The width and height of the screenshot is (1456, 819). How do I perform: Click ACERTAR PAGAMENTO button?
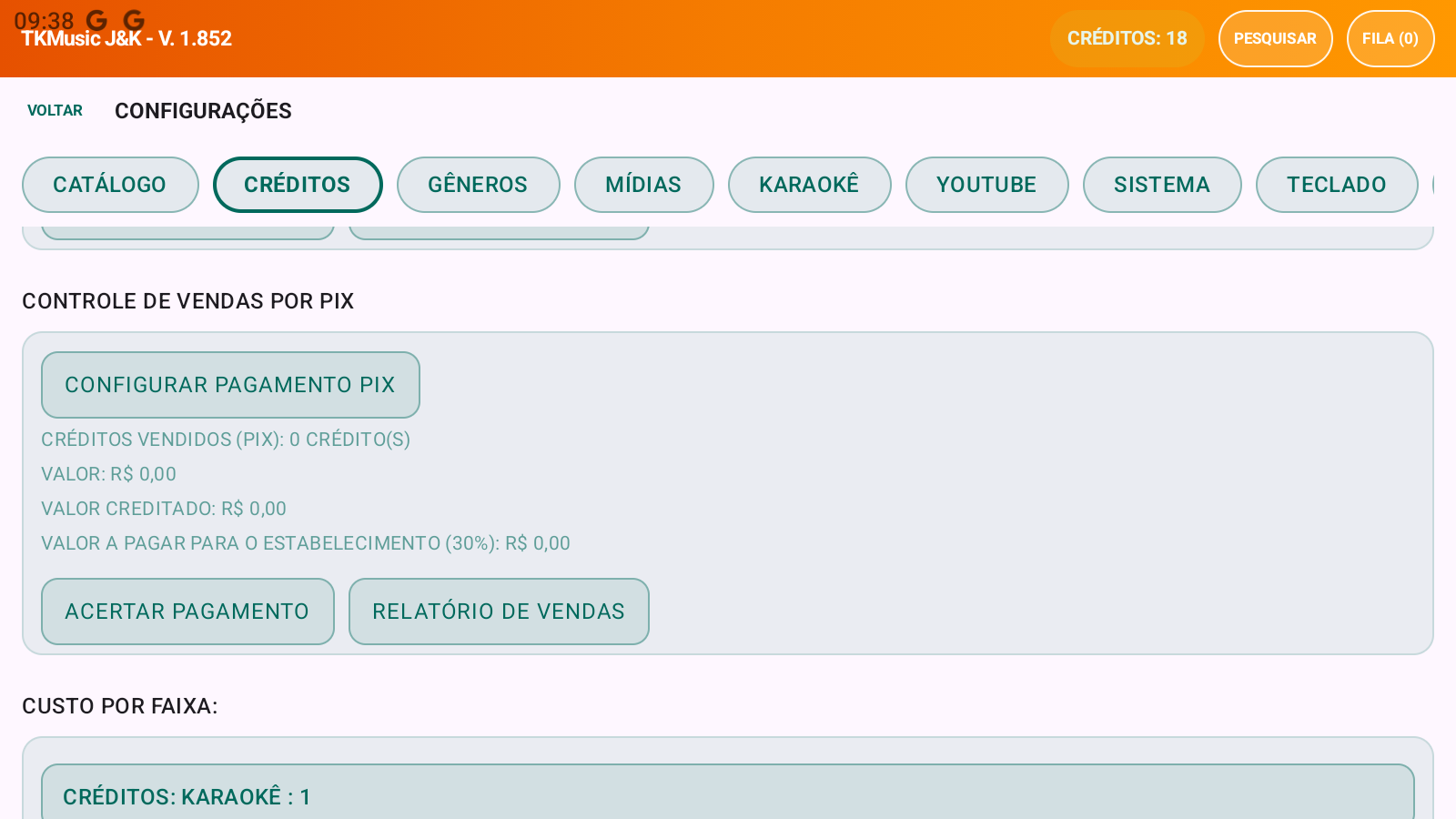pyautogui.click(x=187, y=612)
